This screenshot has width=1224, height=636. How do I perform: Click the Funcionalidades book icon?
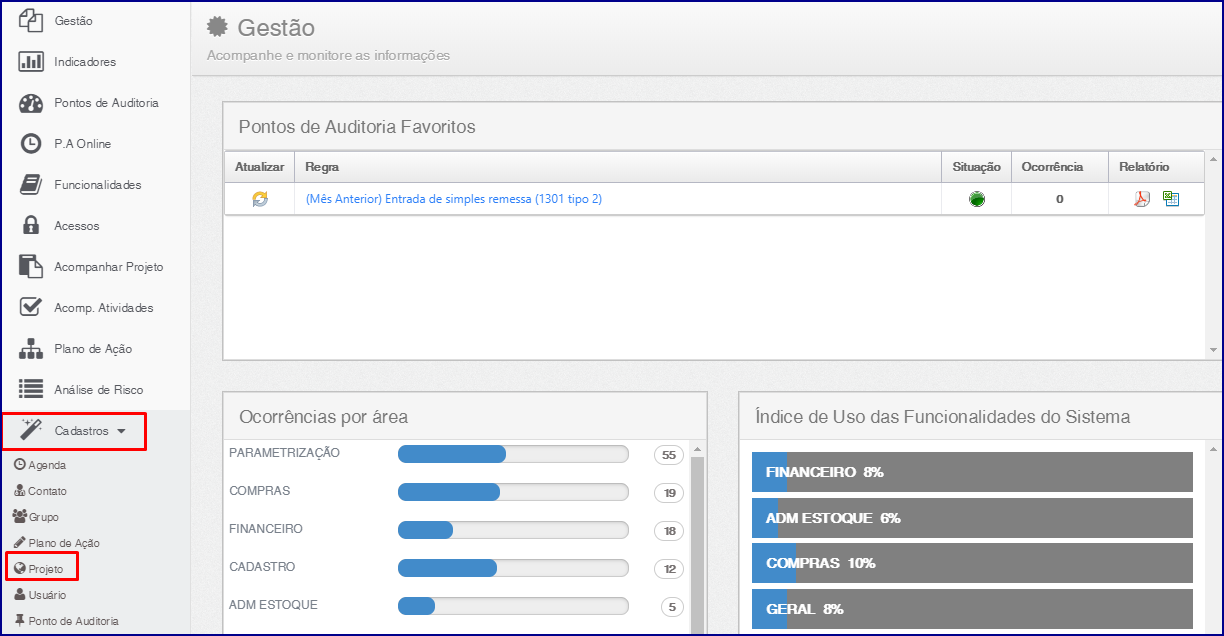pos(31,185)
